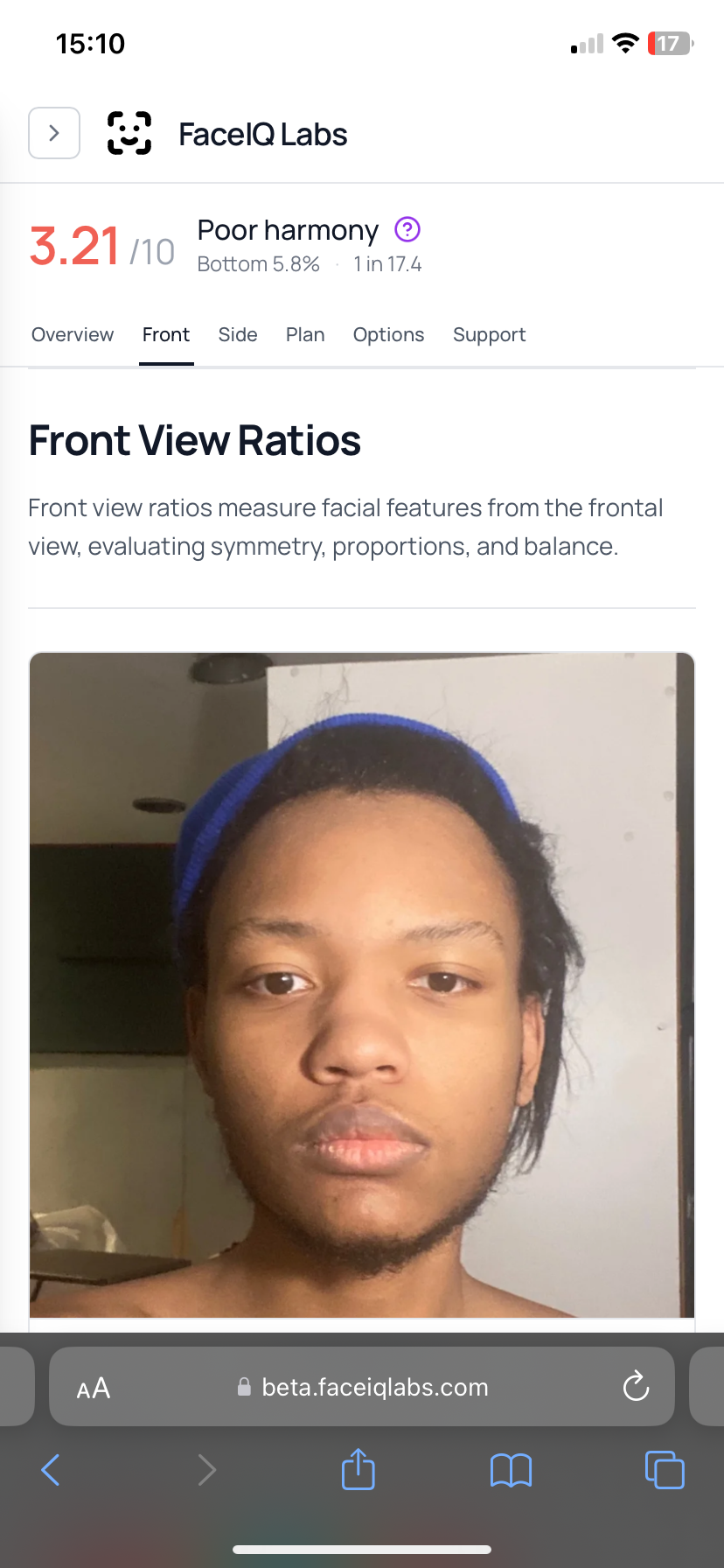Open the purple harmony help question icon
The image size is (724, 1568).
click(x=407, y=229)
